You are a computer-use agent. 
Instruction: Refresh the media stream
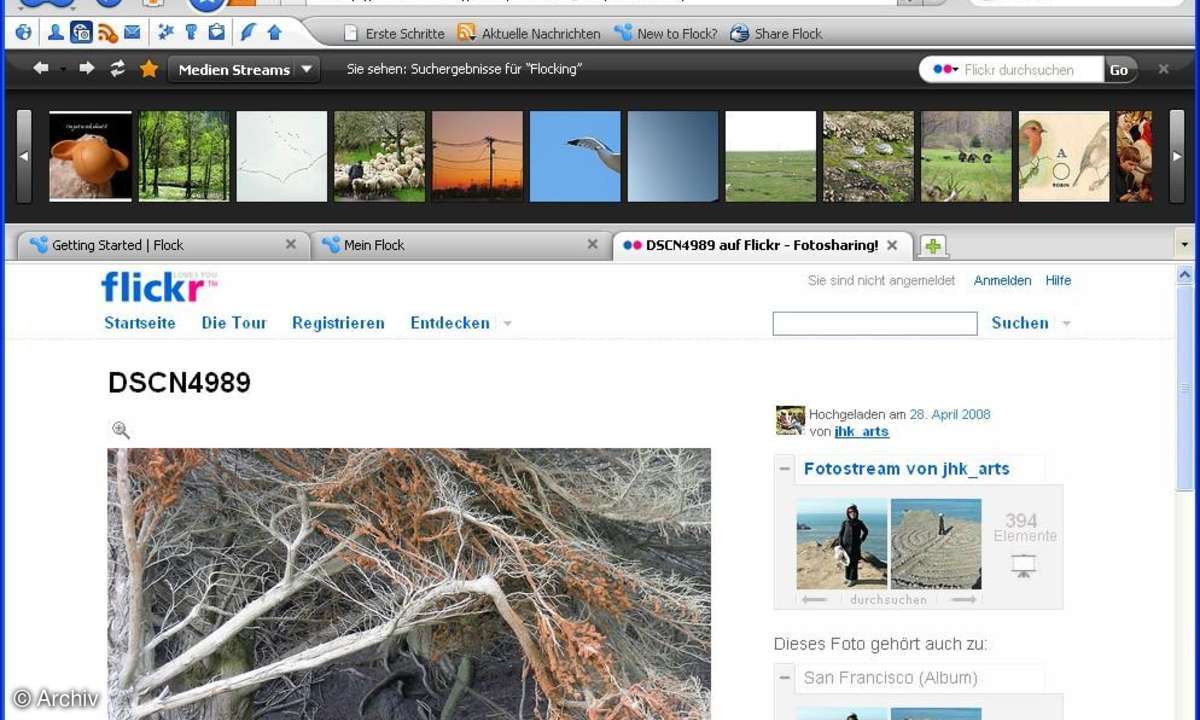point(117,69)
